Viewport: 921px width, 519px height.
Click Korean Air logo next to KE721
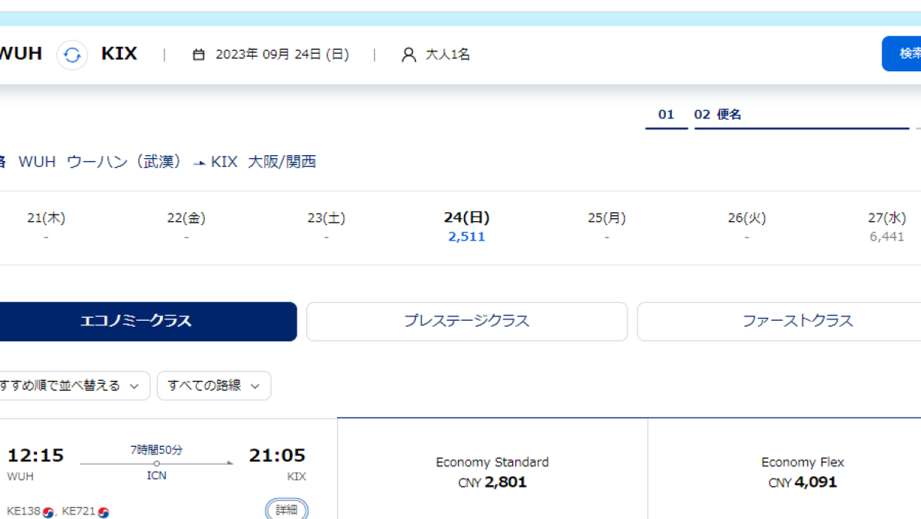click(103, 513)
